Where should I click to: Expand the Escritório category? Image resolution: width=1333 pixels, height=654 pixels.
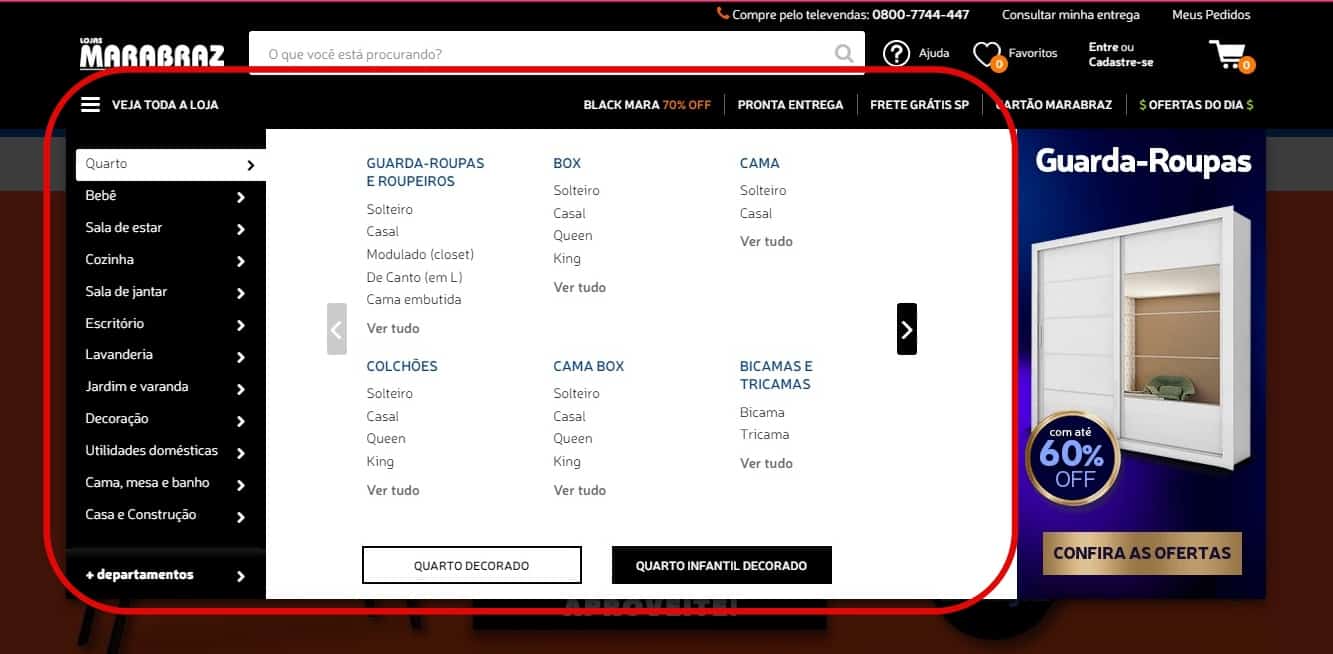click(x=165, y=324)
